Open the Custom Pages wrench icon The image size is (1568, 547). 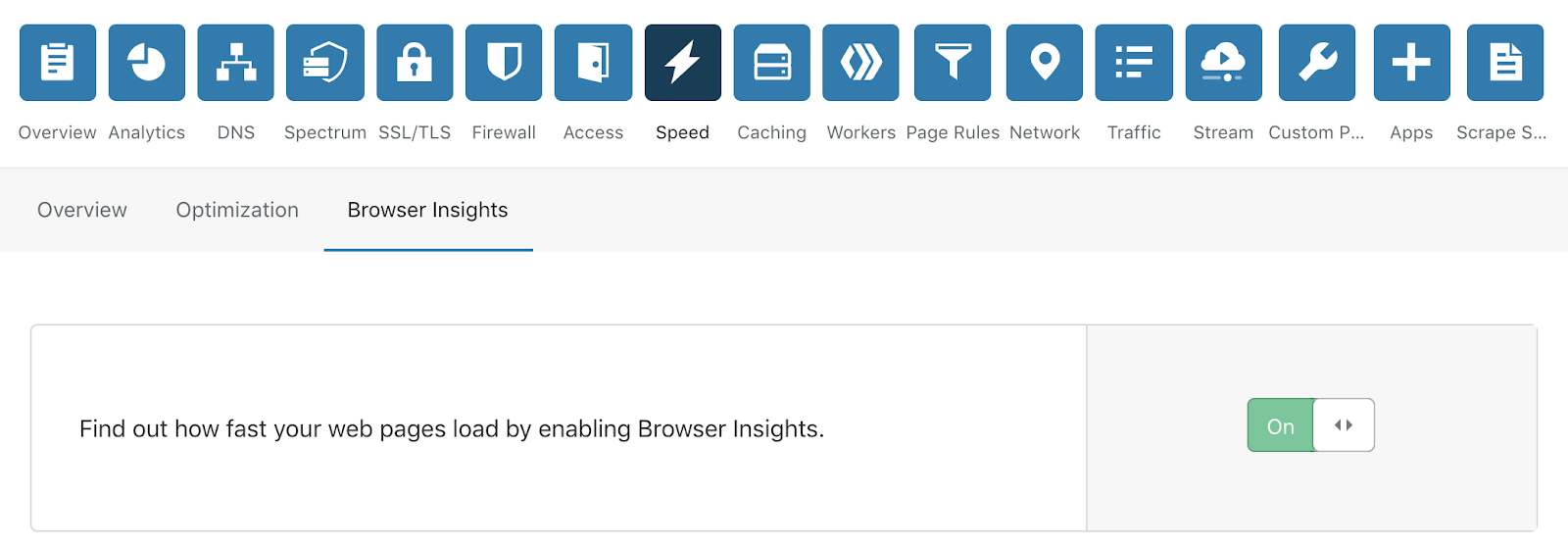click(1317, 63)
